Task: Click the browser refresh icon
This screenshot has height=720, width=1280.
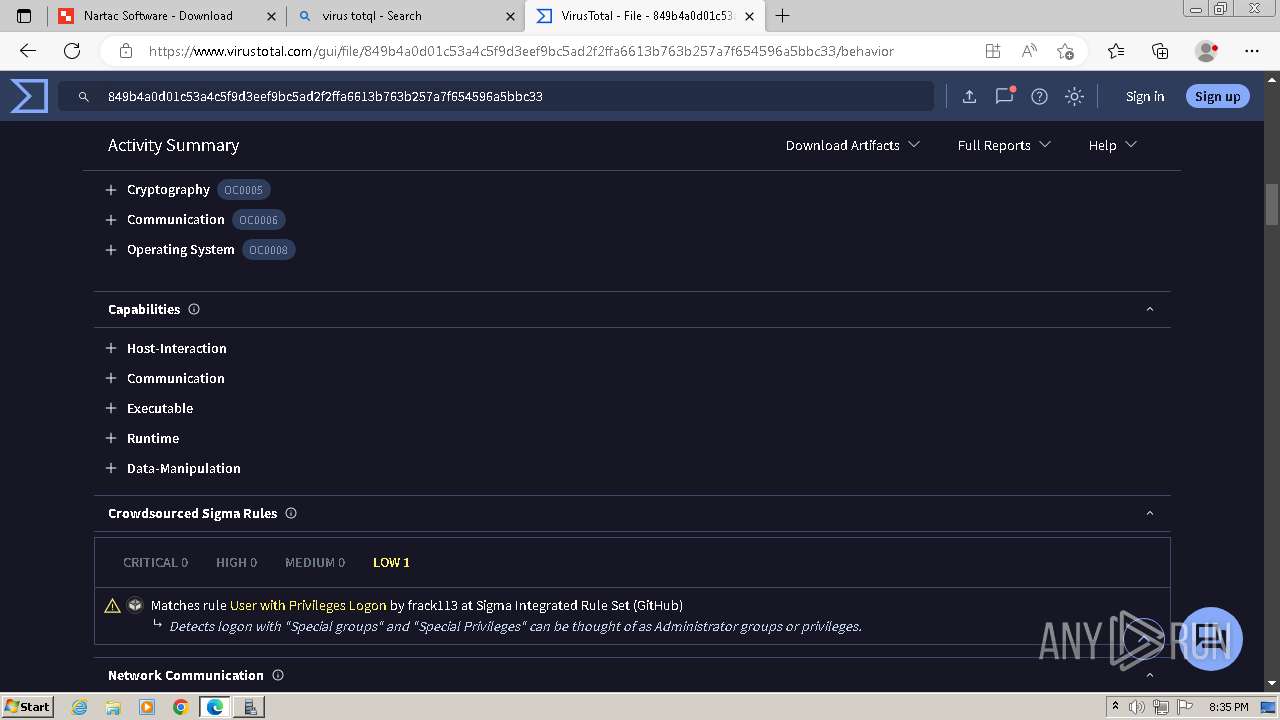Action: 72,51
